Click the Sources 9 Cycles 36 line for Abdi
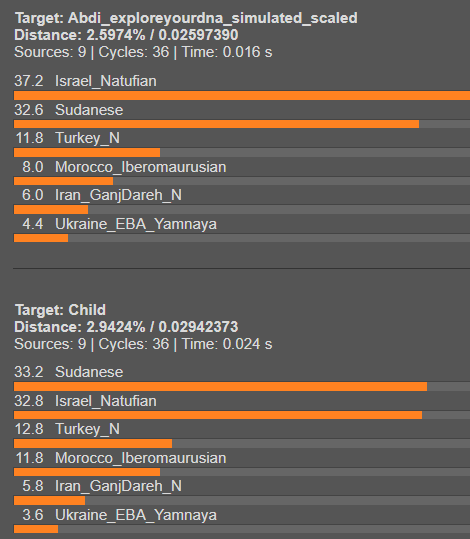Screen dimensions: 470x539 pyautogui.click(x=143, y=52)
